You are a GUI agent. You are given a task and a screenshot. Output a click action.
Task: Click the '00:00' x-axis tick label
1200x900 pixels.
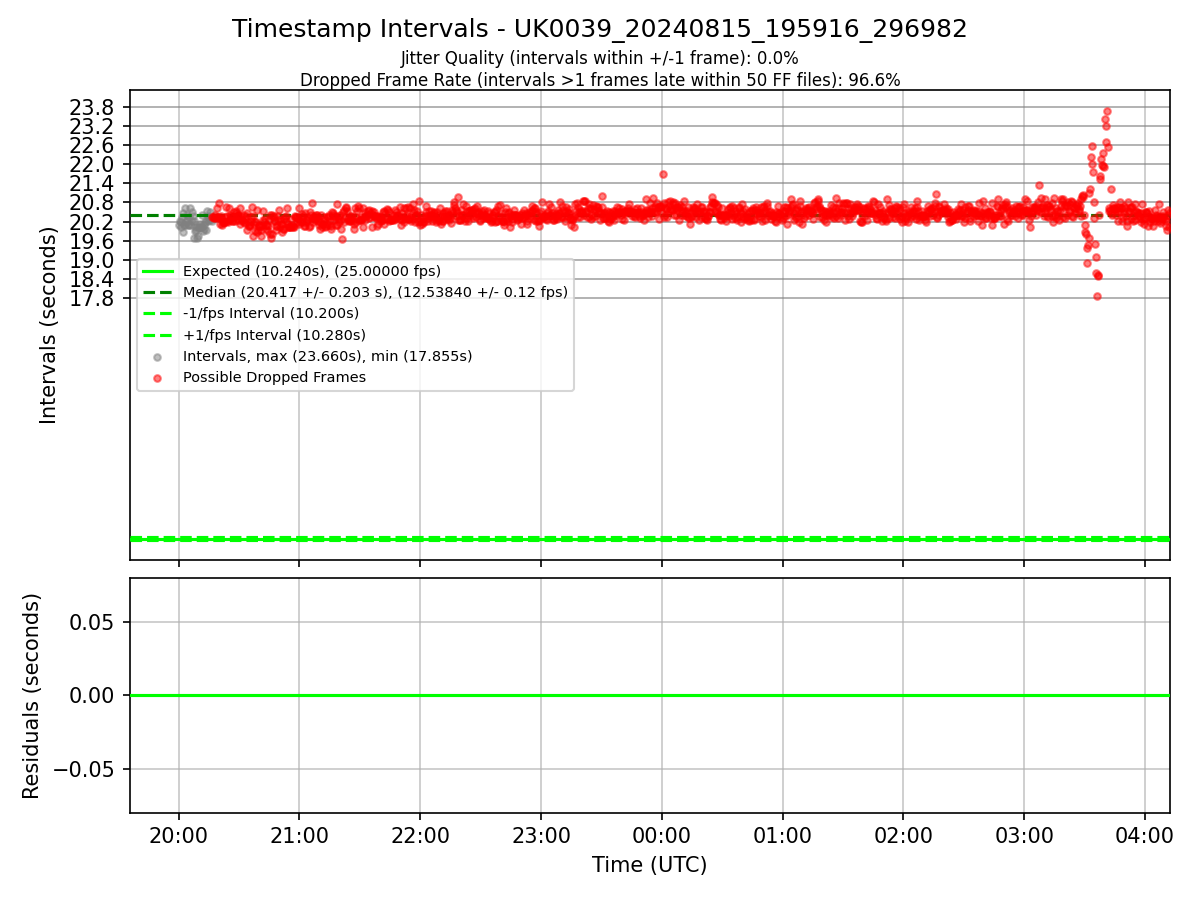coord(662,835)
